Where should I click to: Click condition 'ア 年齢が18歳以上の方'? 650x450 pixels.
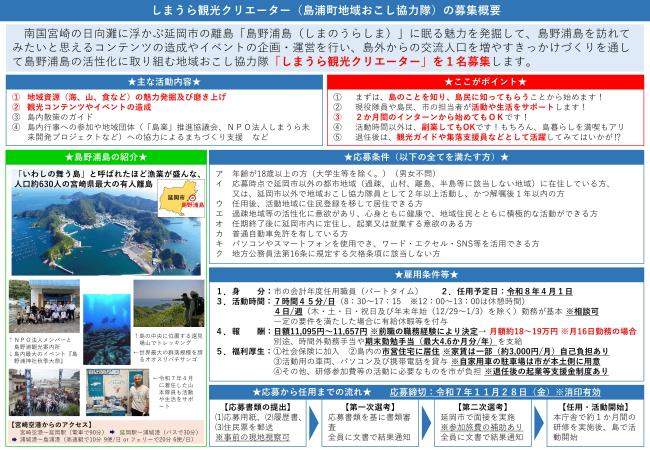point(326,174)
